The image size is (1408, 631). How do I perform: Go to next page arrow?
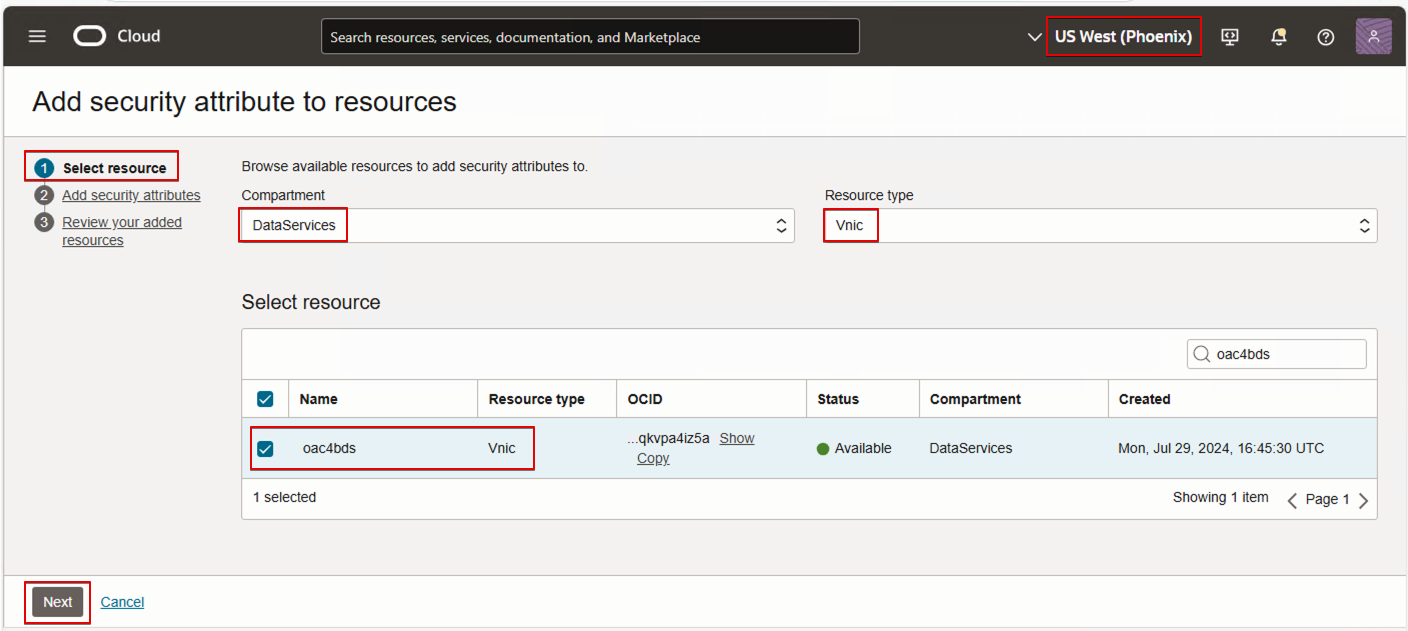coord(1363,500)
